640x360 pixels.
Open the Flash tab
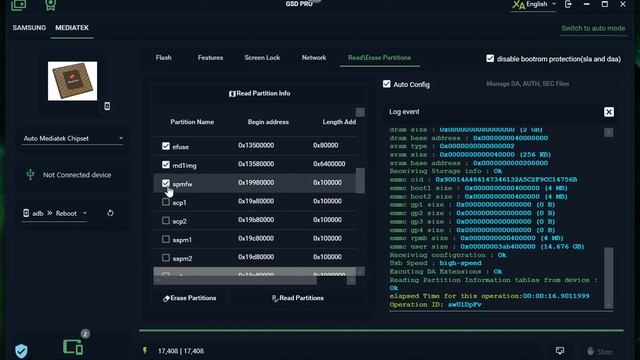tap(163, 58)
